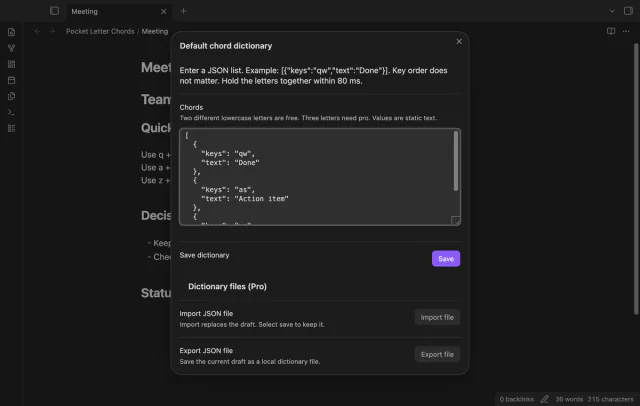Click the 215 characters status item
This screenshot has height=406, width=640.
(610, 399)
